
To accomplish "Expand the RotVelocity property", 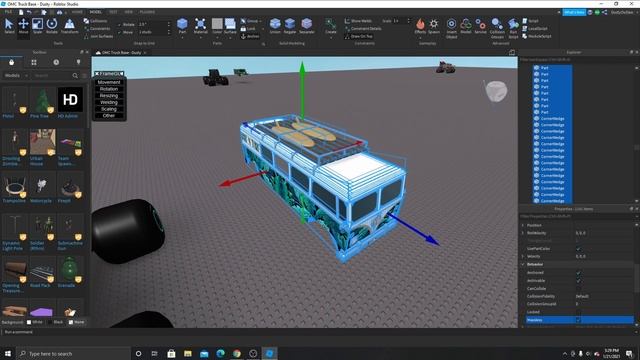I will [x=523, y=233].
